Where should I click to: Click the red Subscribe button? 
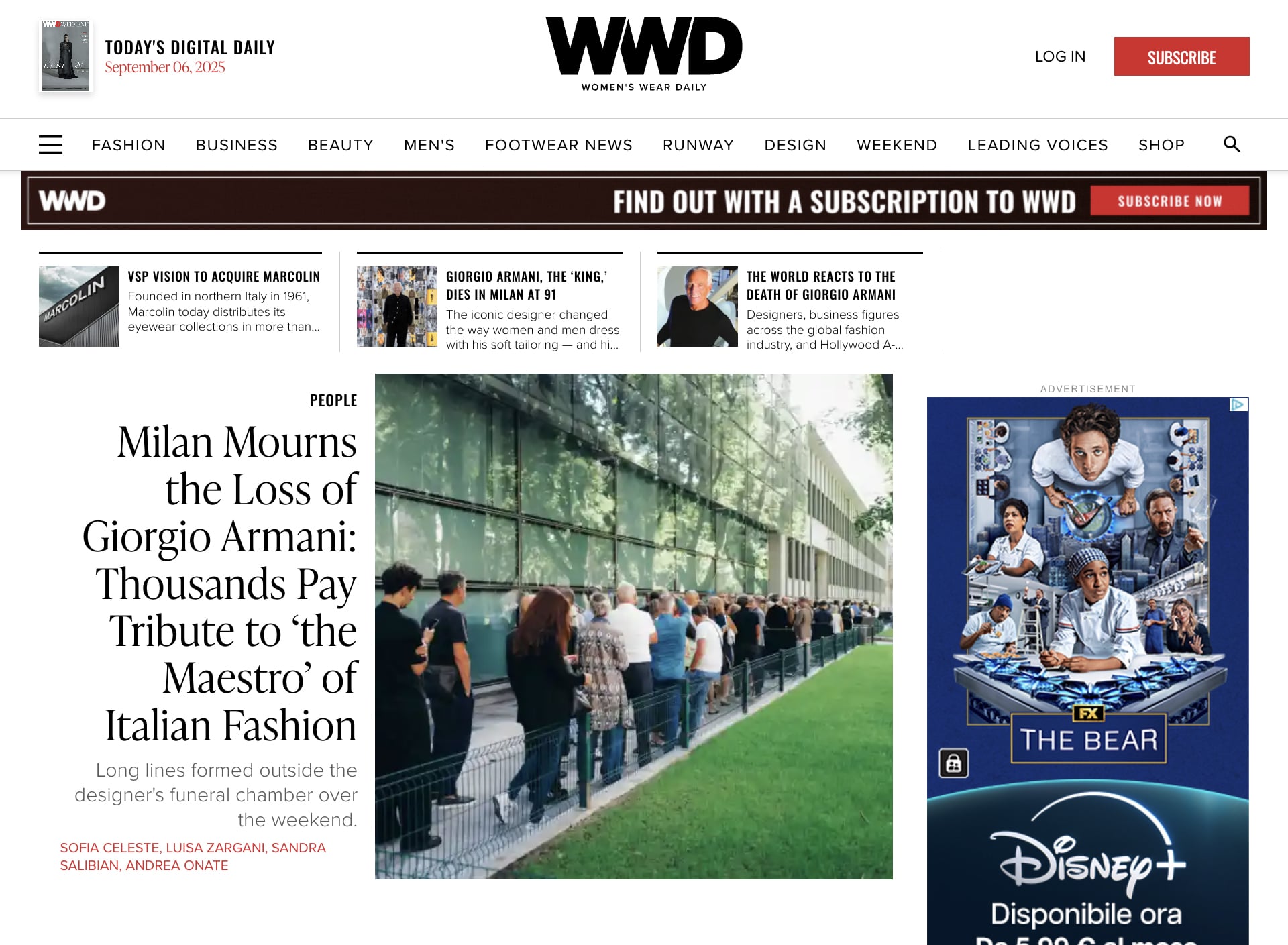tap(1181, 56)
